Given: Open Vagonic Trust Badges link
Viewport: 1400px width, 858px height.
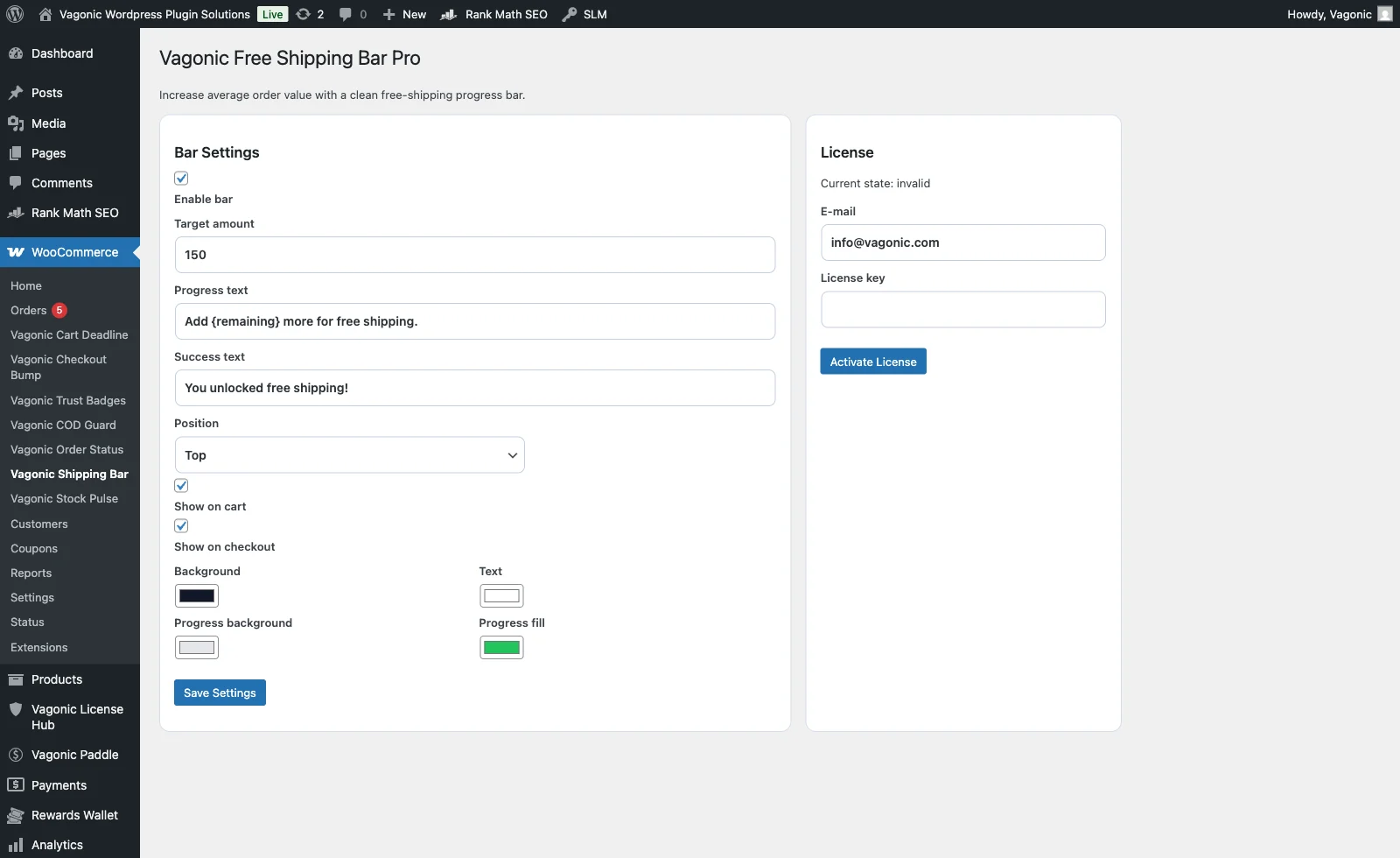Looking at the screenshot, I should point(68,400).
